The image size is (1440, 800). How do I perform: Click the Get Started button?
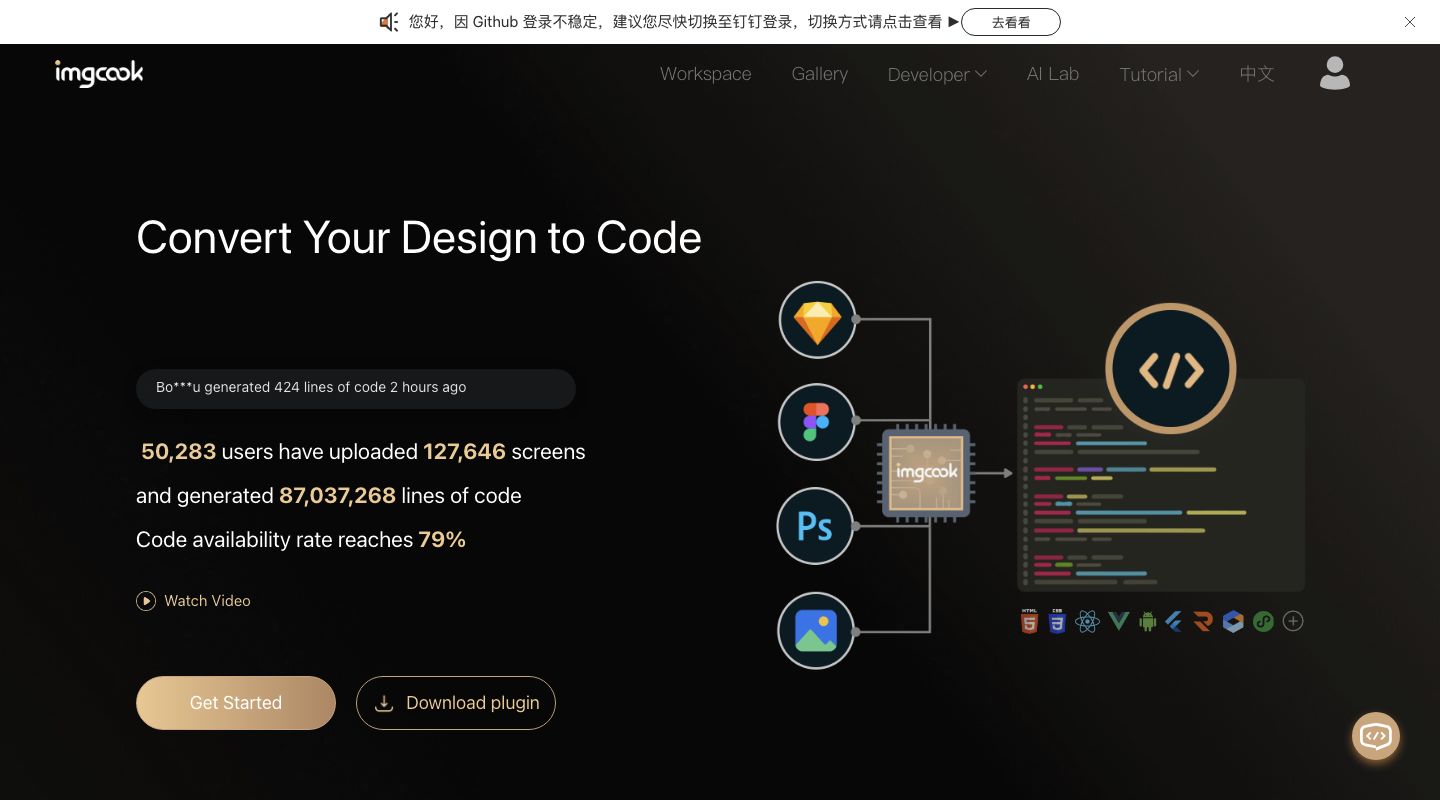tap(236, 703)
